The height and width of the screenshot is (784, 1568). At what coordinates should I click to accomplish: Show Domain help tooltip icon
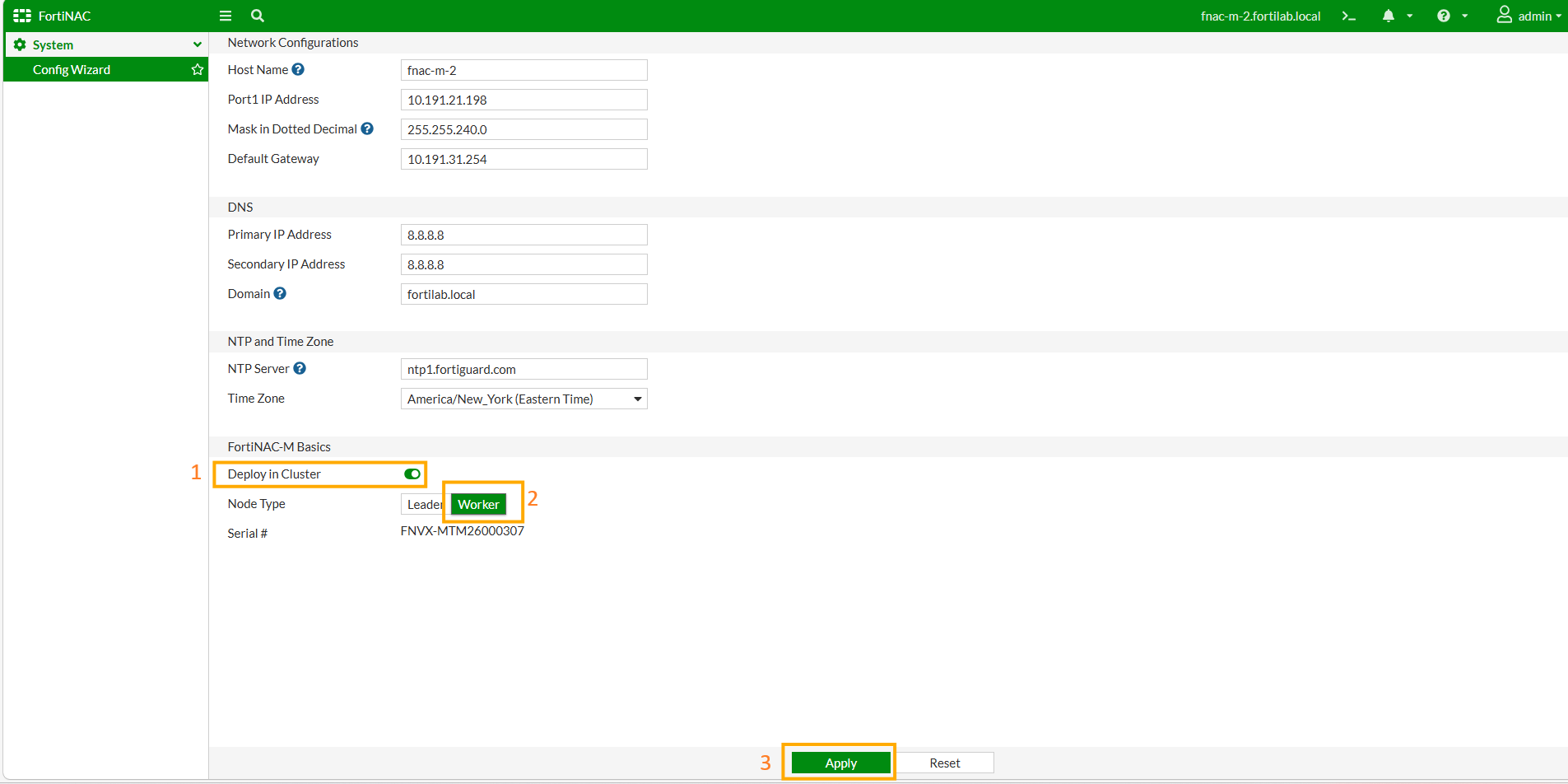[x=280, y=293]
